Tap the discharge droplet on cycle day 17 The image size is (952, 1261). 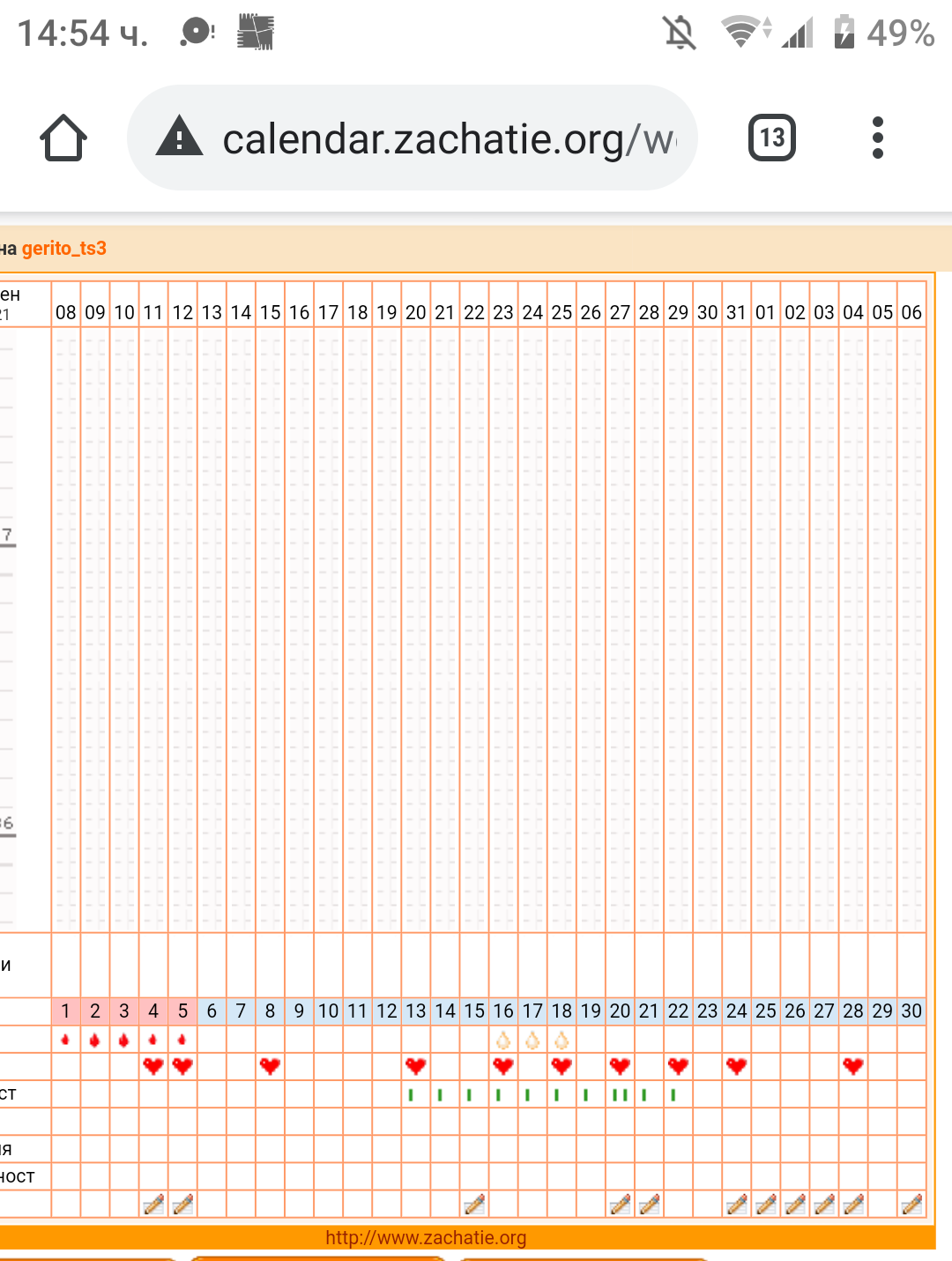532,1040
